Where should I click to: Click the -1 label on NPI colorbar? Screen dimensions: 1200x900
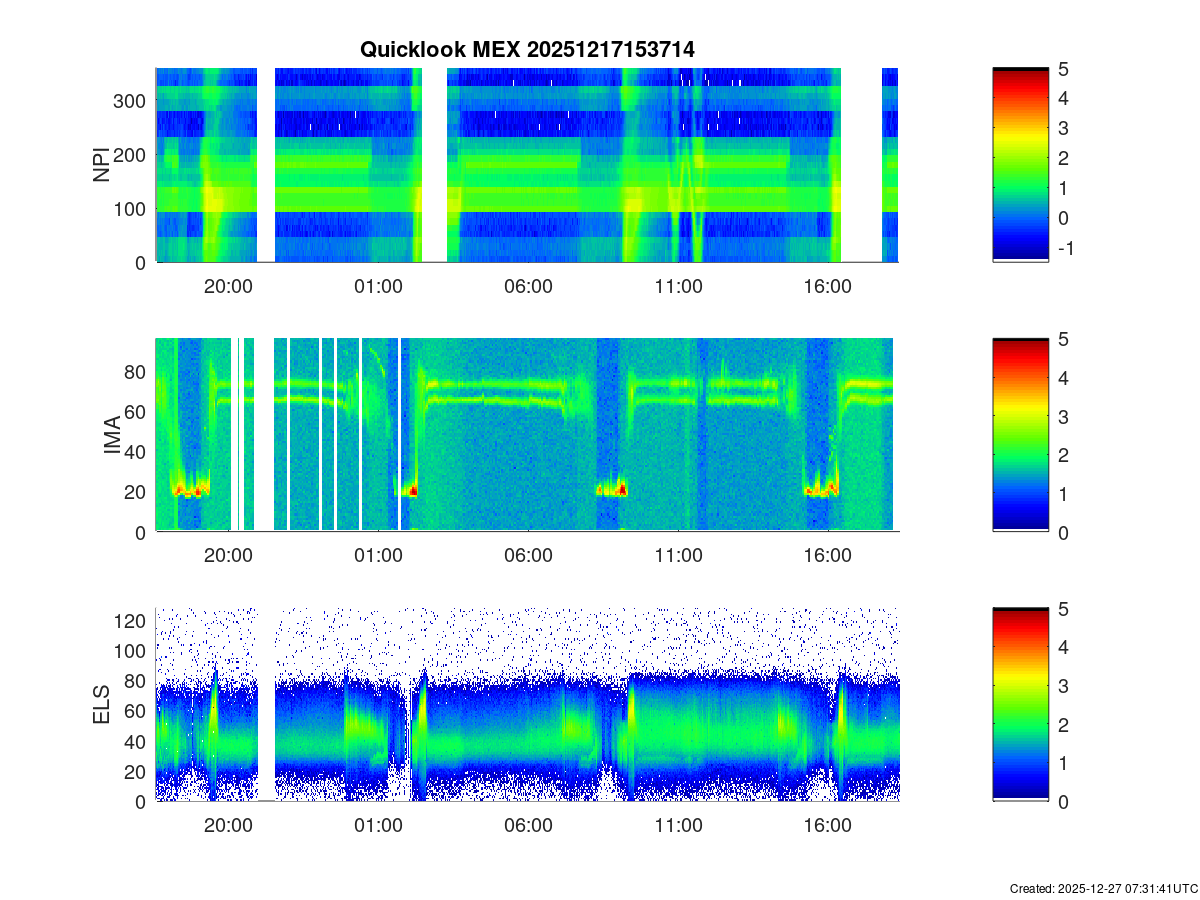pos(1063,249)
